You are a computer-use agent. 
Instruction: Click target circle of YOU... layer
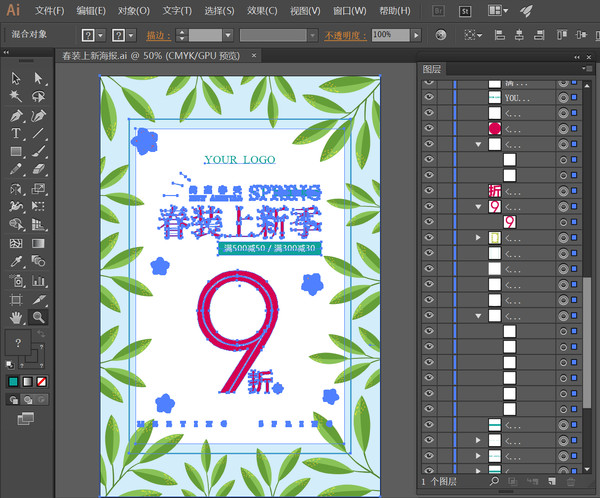563,97
